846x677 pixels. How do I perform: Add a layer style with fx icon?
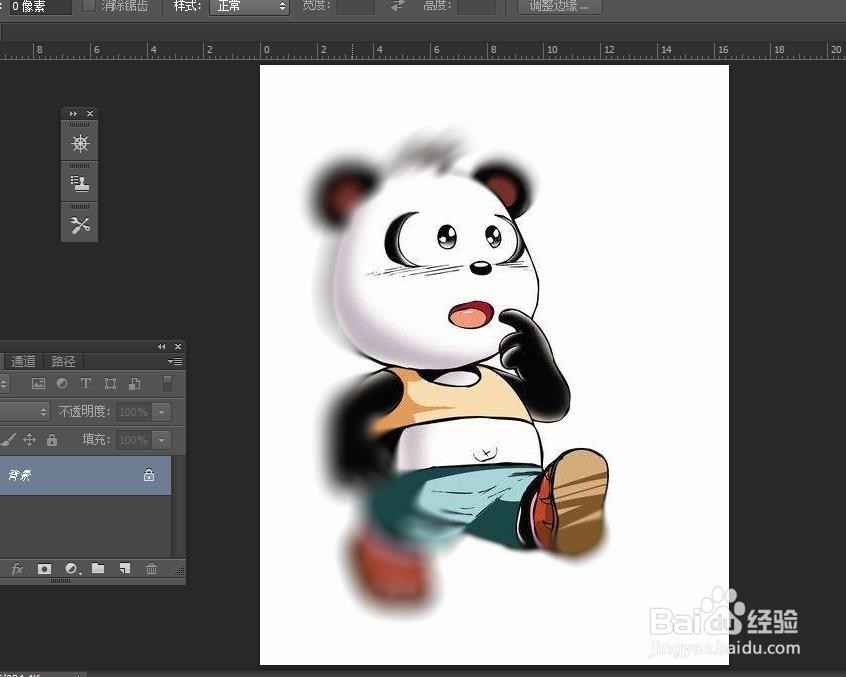click(17, 569)
